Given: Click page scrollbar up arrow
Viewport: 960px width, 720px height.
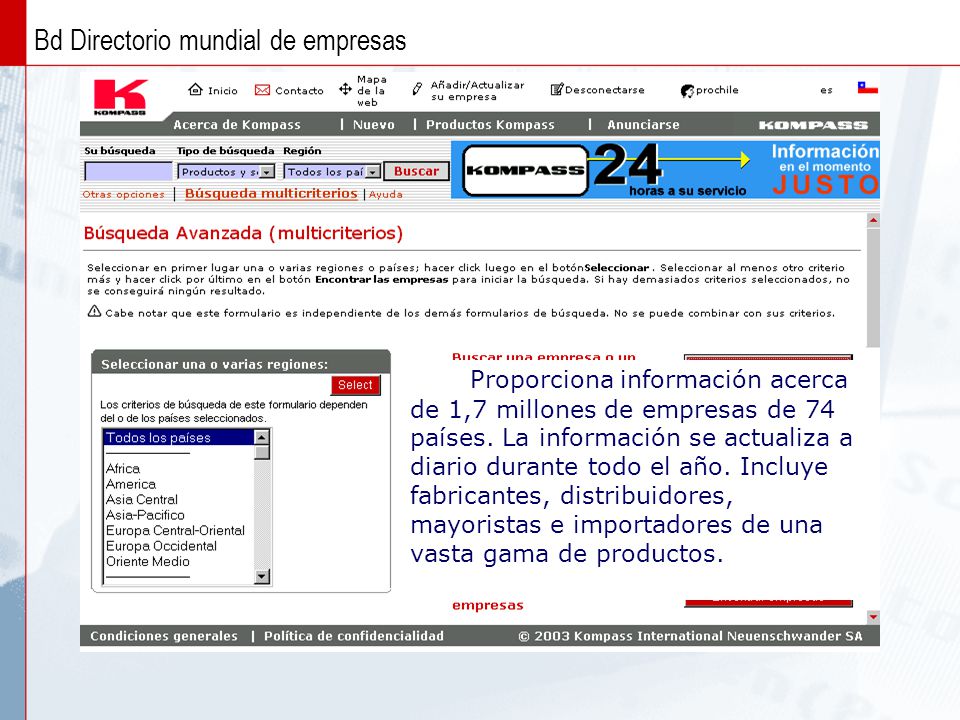Looking at the screenshot, I should 873,220.
